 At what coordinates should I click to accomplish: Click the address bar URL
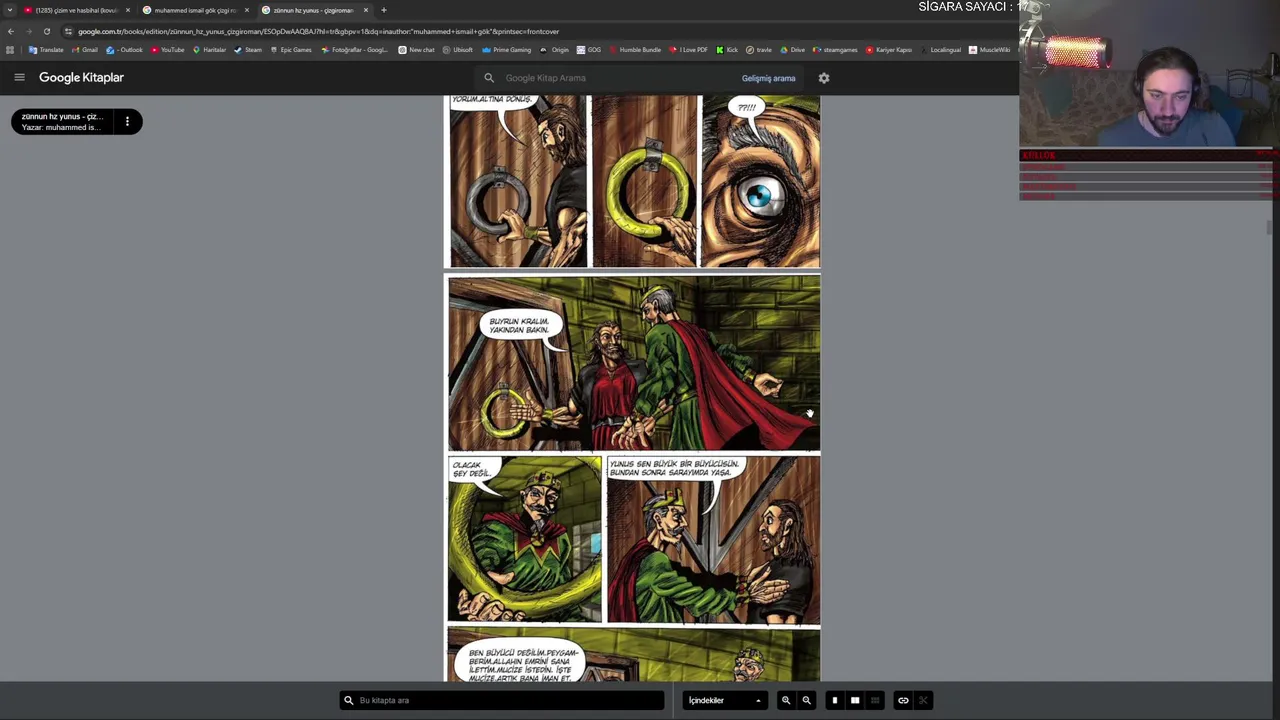(318, 31)
